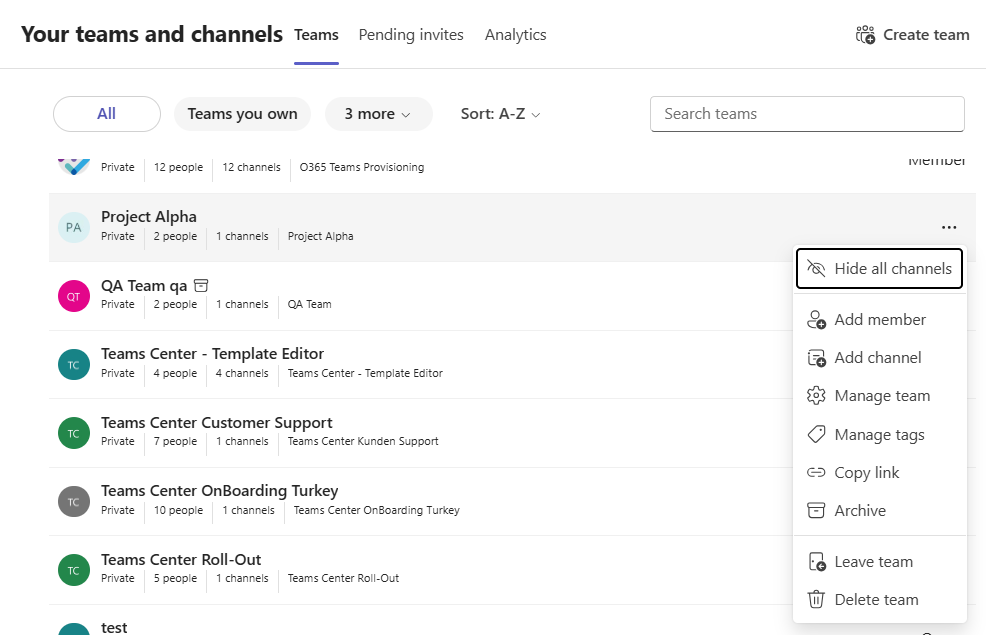This screenshot has width=986, height=635.
Task: Open the Pending invites tab
Action: [411, 35]
